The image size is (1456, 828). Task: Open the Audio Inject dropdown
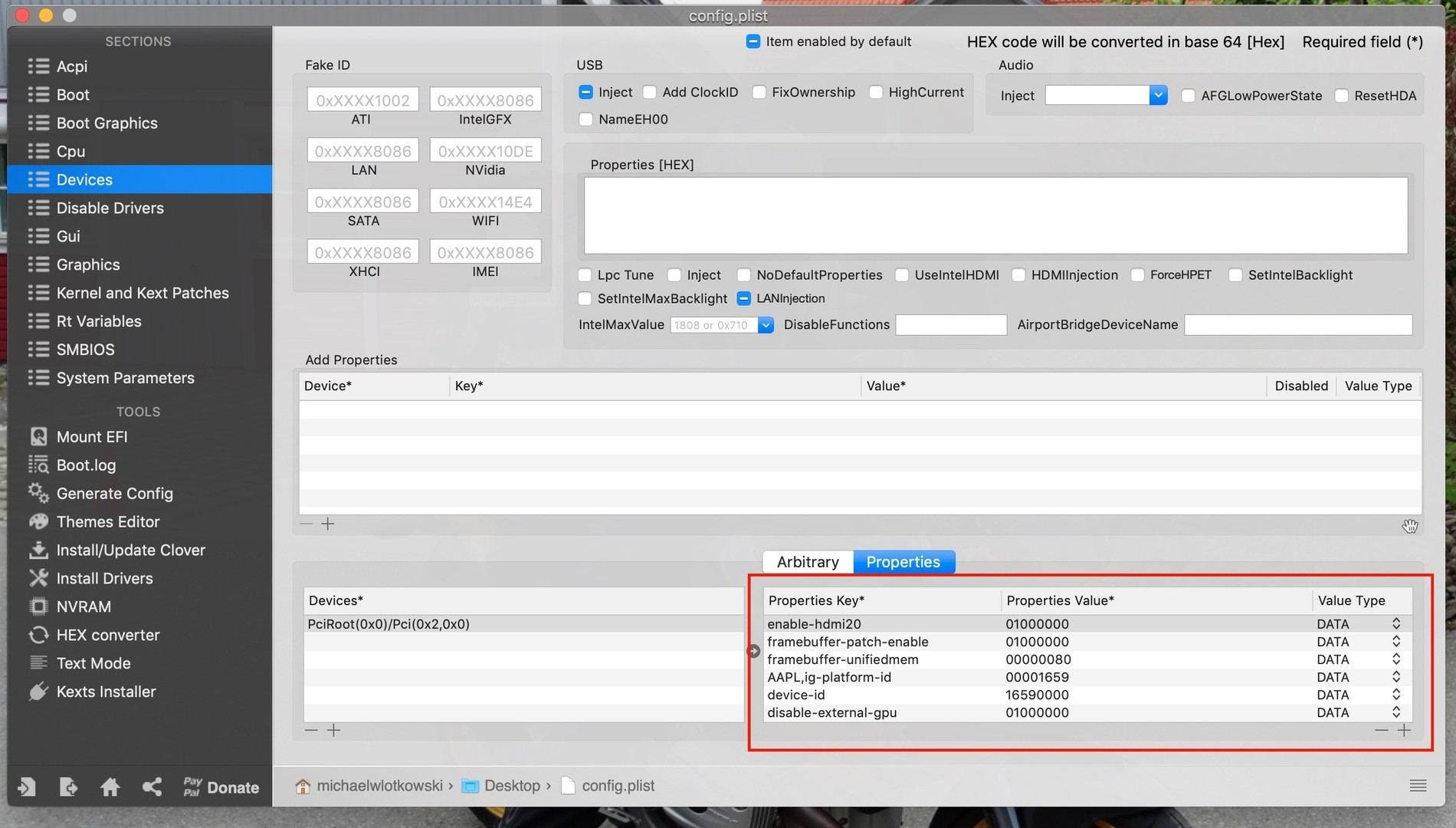point(1158,96)
